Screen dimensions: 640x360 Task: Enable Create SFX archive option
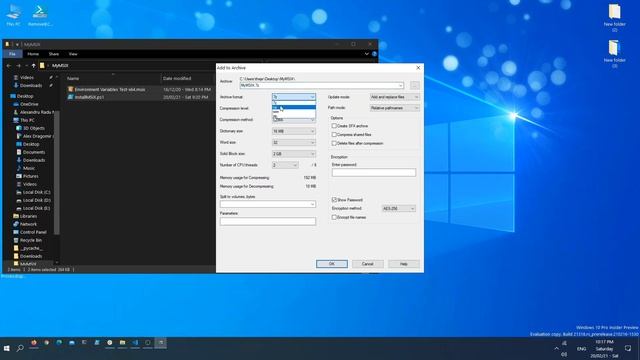click(x=334, y=126)
